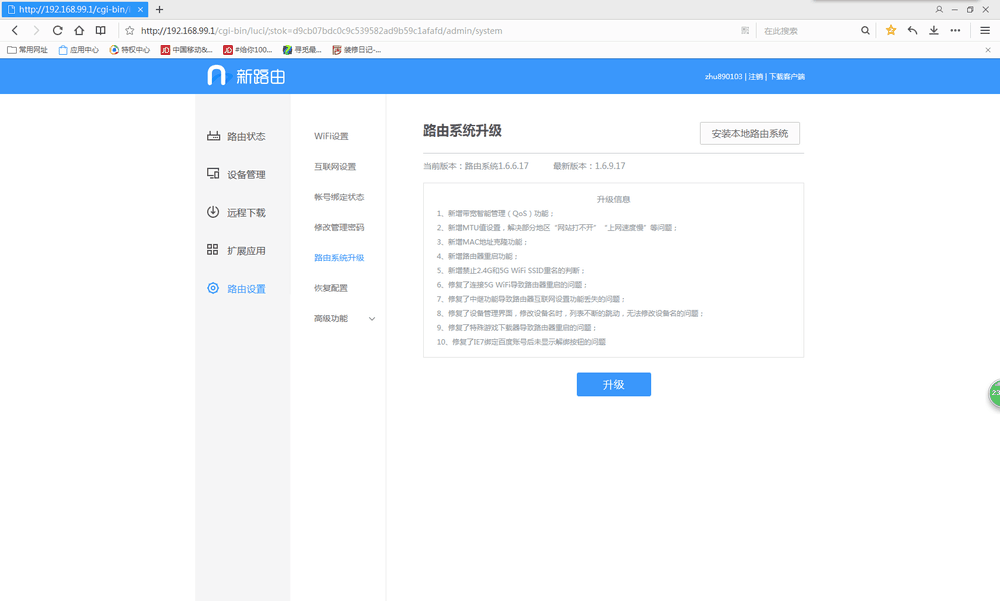Open the browser downloads icon

[x=934, y=31]
